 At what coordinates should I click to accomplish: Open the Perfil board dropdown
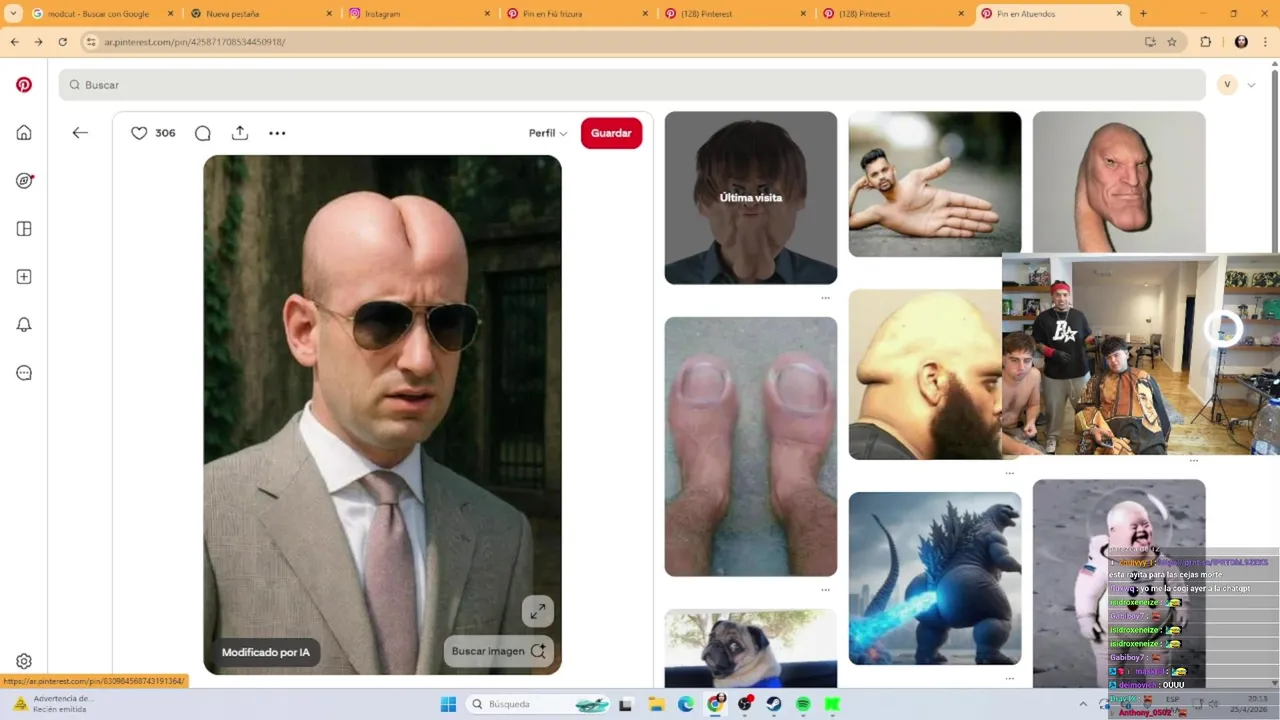point(548,133)
